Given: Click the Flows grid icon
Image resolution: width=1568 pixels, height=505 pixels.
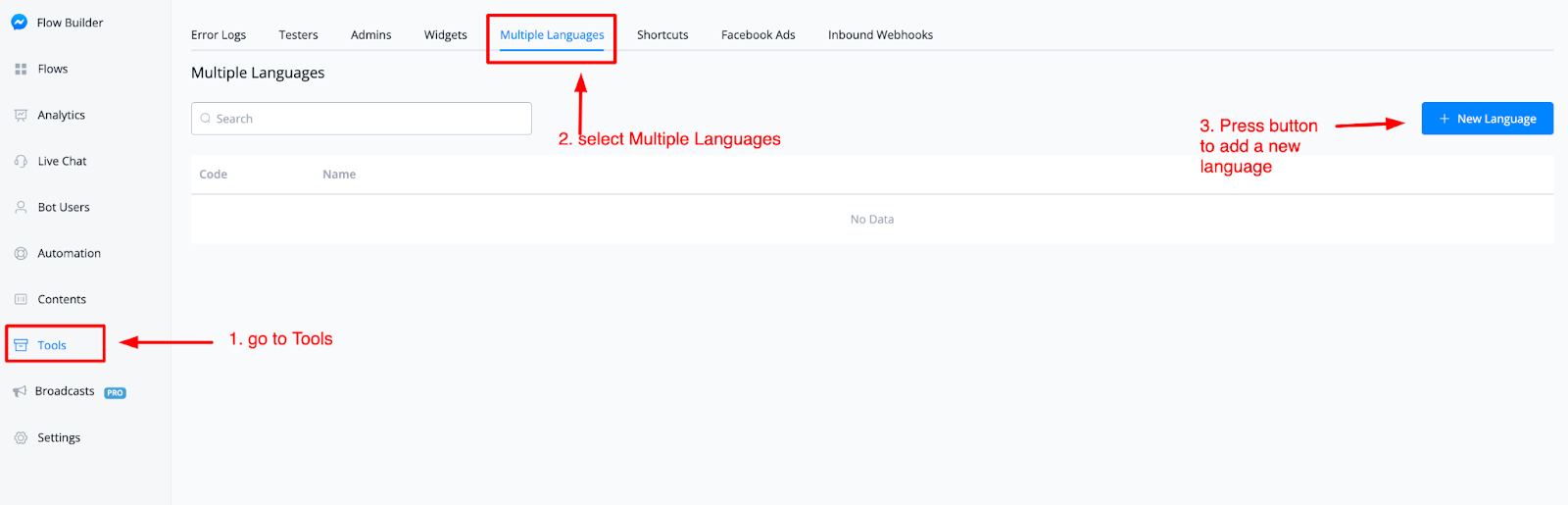Looking at the screenshot, I should pos(21,69).
